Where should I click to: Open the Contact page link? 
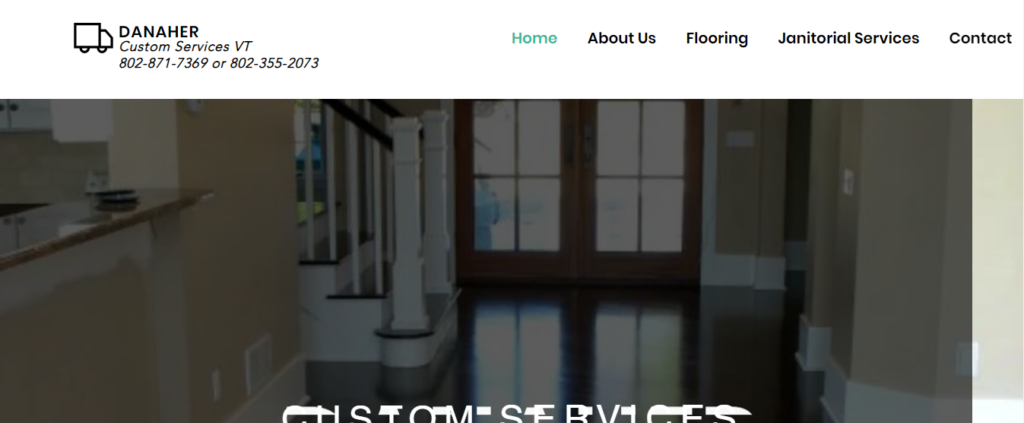tap(980, 39)
